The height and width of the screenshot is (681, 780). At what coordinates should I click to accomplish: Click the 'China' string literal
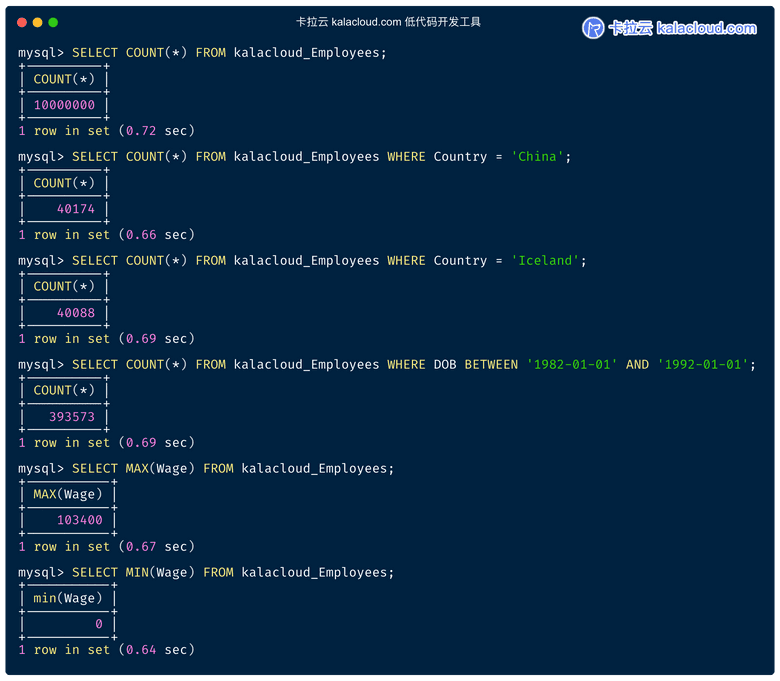tap(537, 157)
